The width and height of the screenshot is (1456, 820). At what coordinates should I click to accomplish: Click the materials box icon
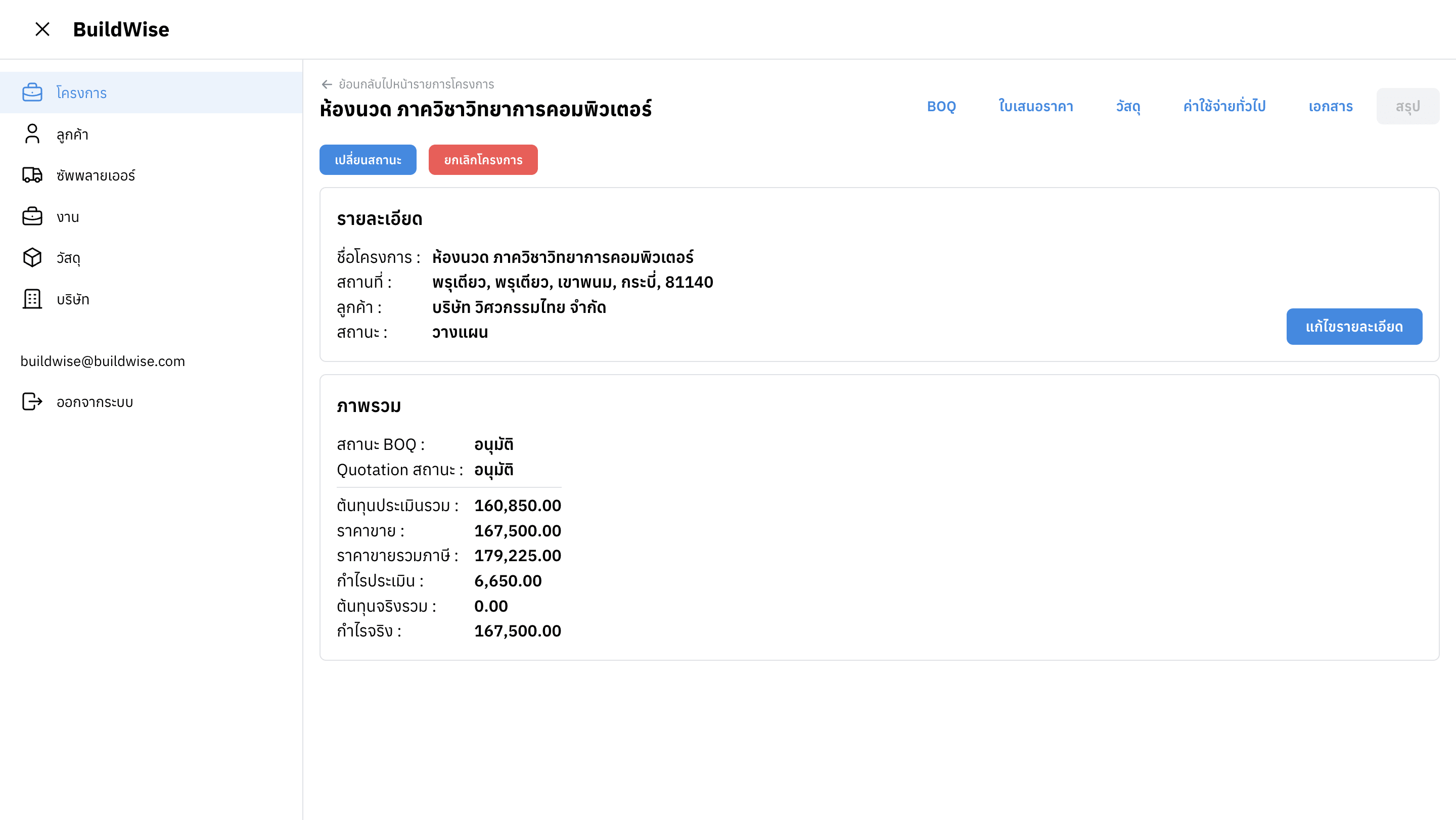pyautogui.click(x=32, y=258)
